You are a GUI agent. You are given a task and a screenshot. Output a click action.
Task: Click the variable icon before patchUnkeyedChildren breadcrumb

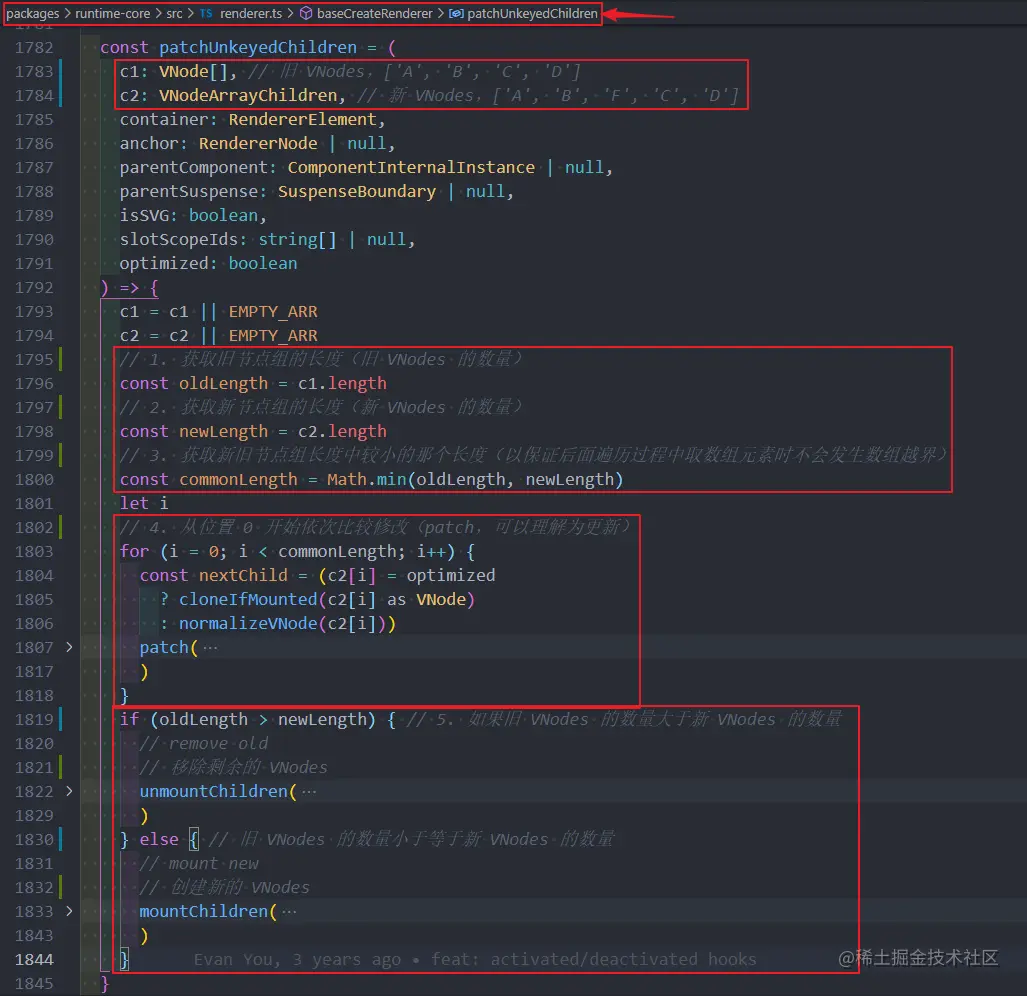pyautogui.click(x=456, y=13)
